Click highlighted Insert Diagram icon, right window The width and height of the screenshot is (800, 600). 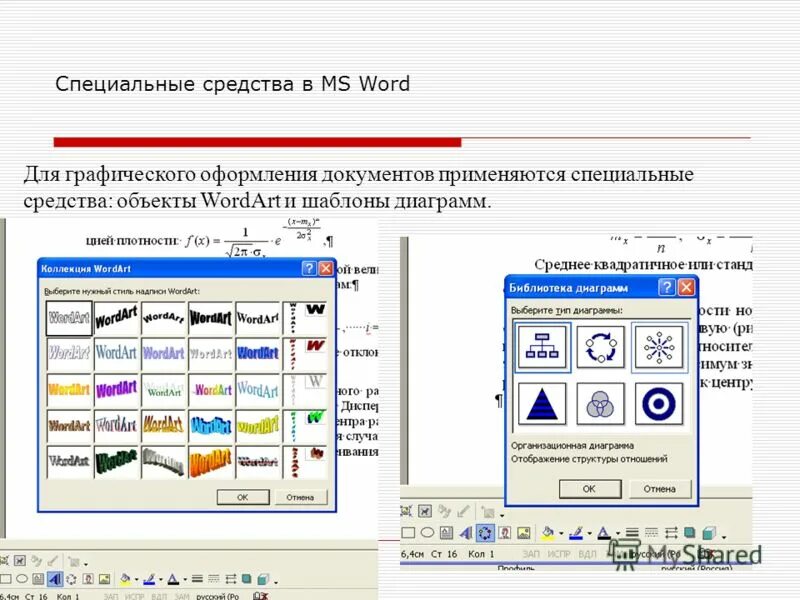pyautogui.click(x=485, y=533)
